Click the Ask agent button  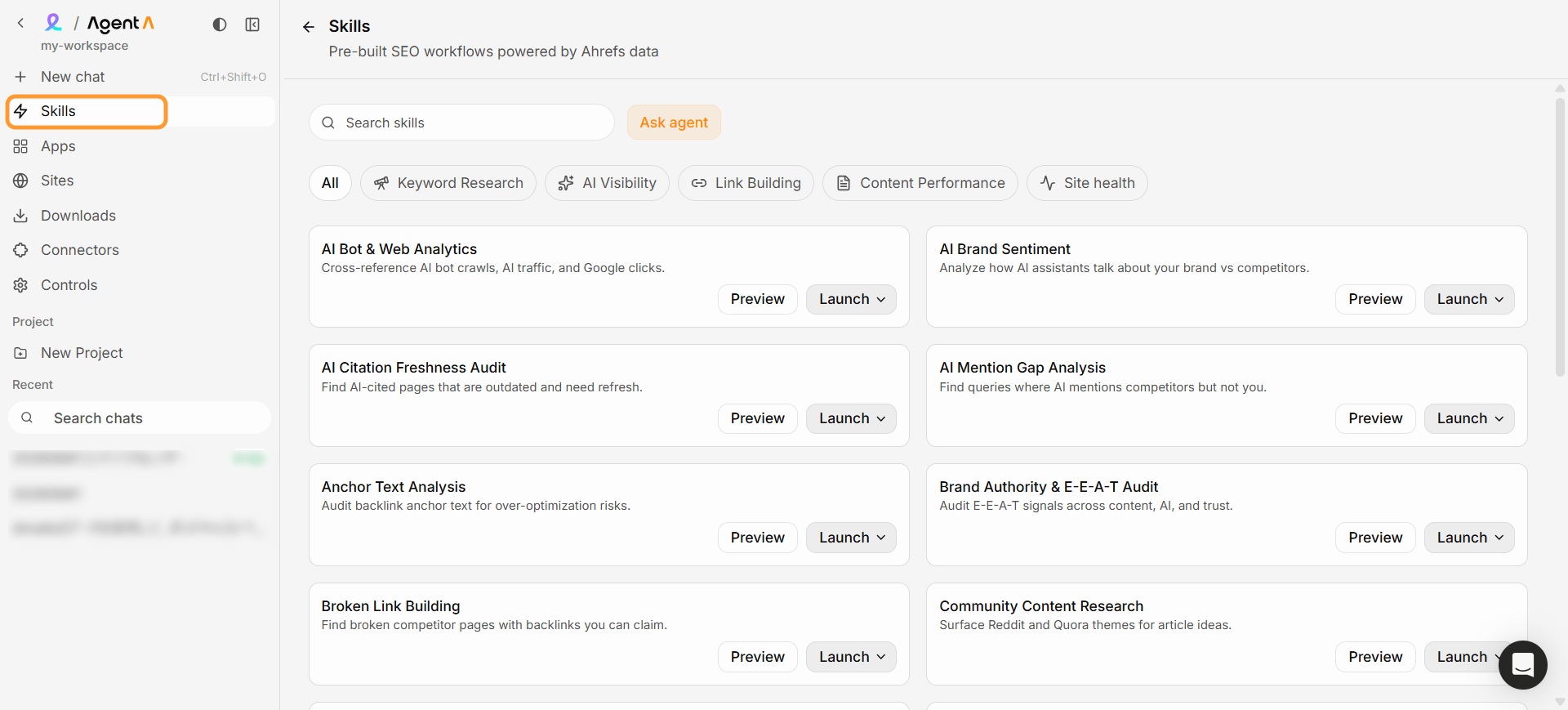pyautogui.click(x=674, y=123)
